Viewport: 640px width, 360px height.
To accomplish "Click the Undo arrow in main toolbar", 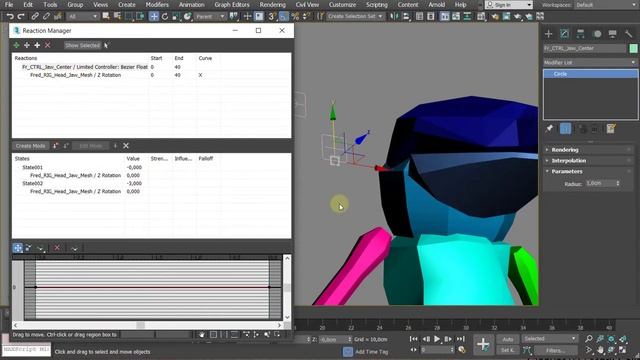I will (10, 16).
